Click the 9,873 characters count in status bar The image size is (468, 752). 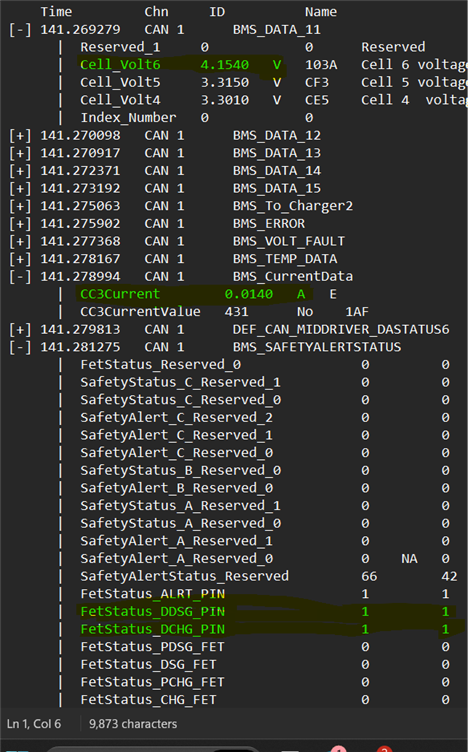[133, 724]
